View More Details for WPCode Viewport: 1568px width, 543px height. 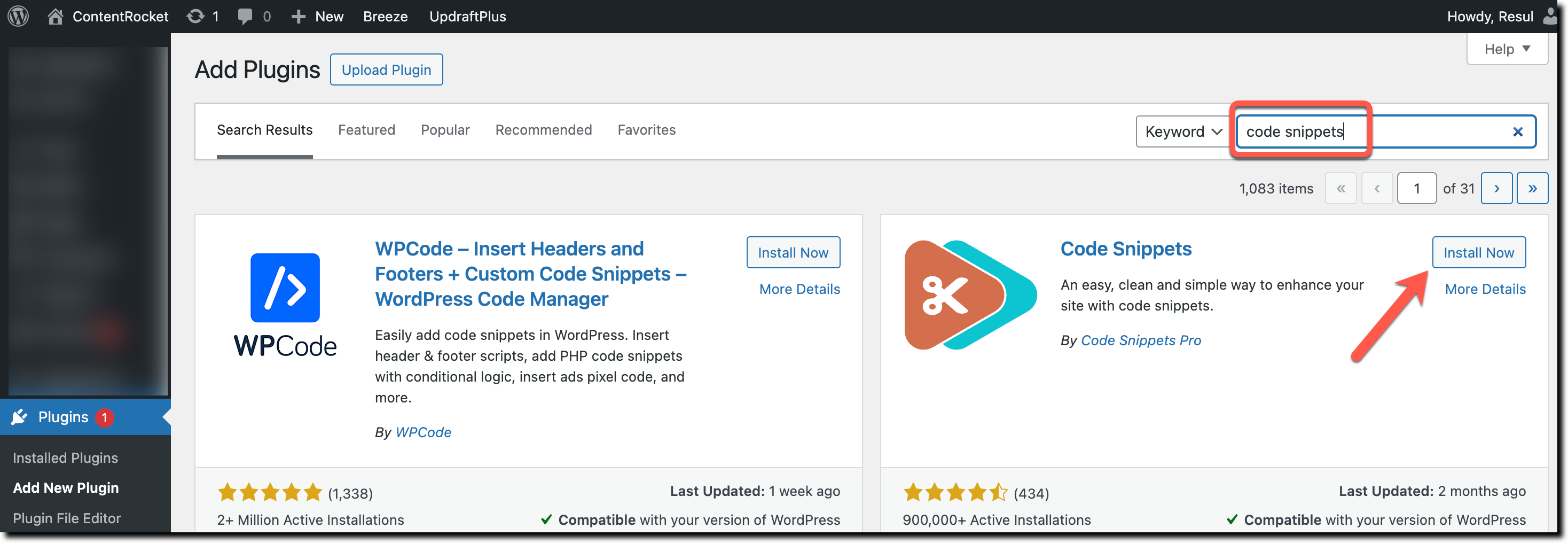[x=799, y=289]
